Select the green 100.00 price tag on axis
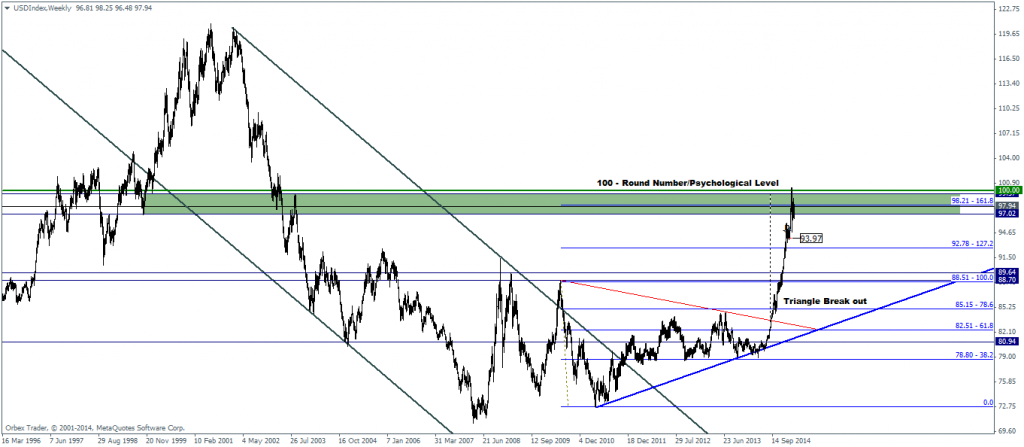Image resolution: width=1024 pixels, height=447 pixels. 1008,190
